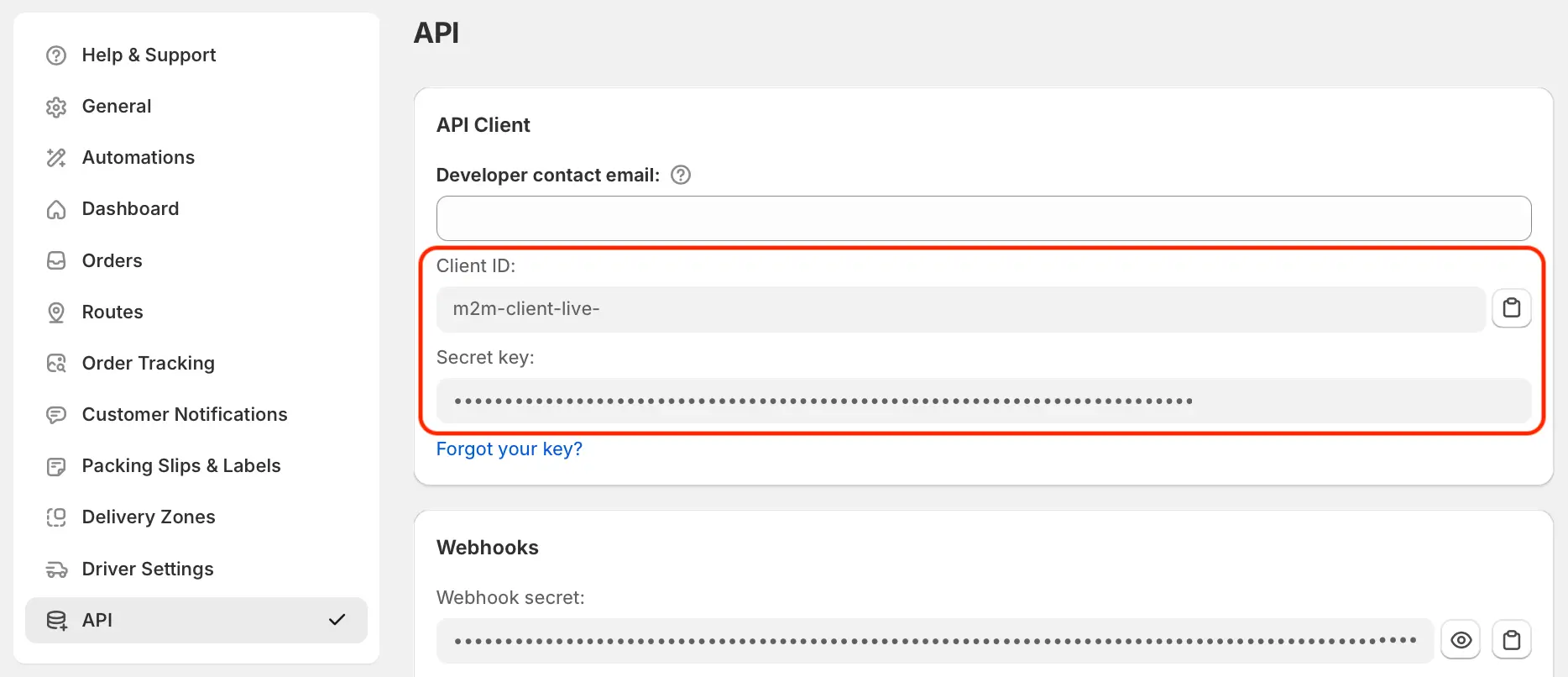Reveal the webhook secret with eye icon

[1461, 641]
